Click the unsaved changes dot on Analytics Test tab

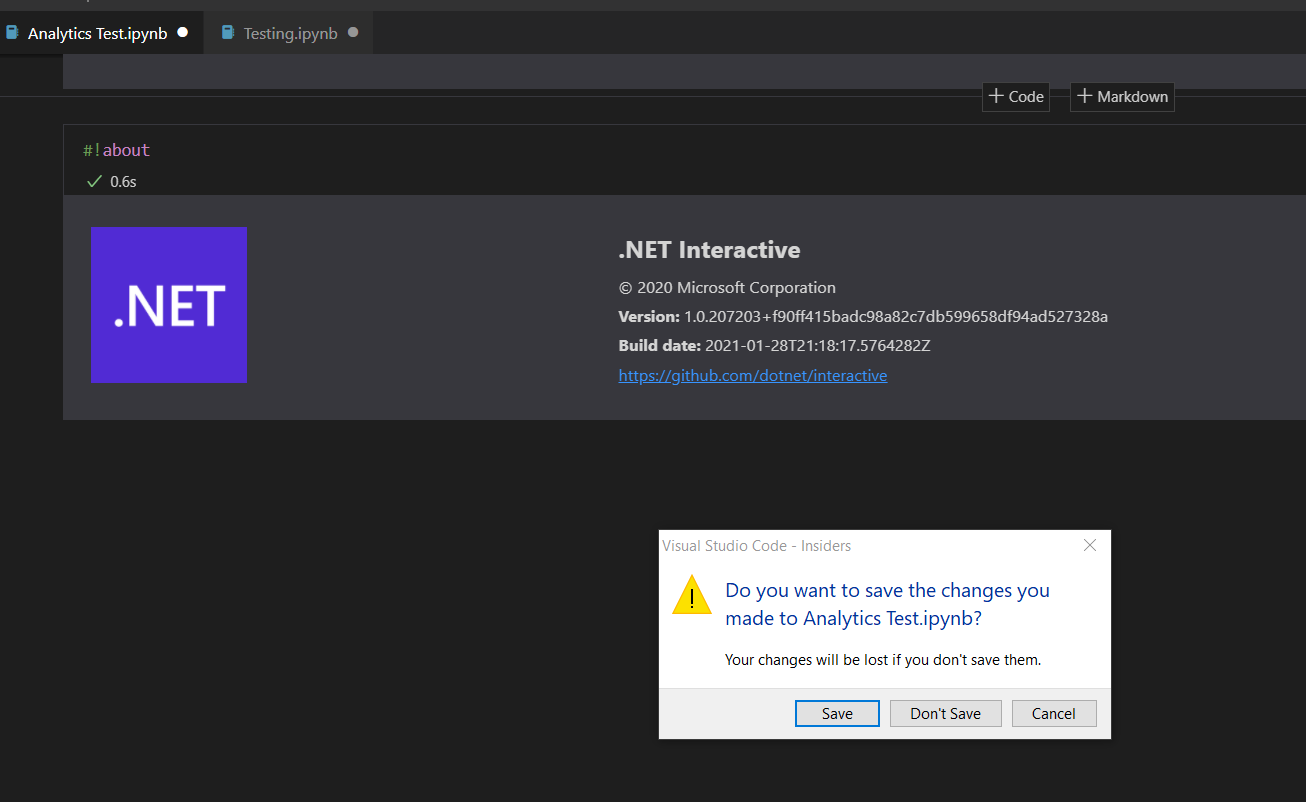click(182, 32)
